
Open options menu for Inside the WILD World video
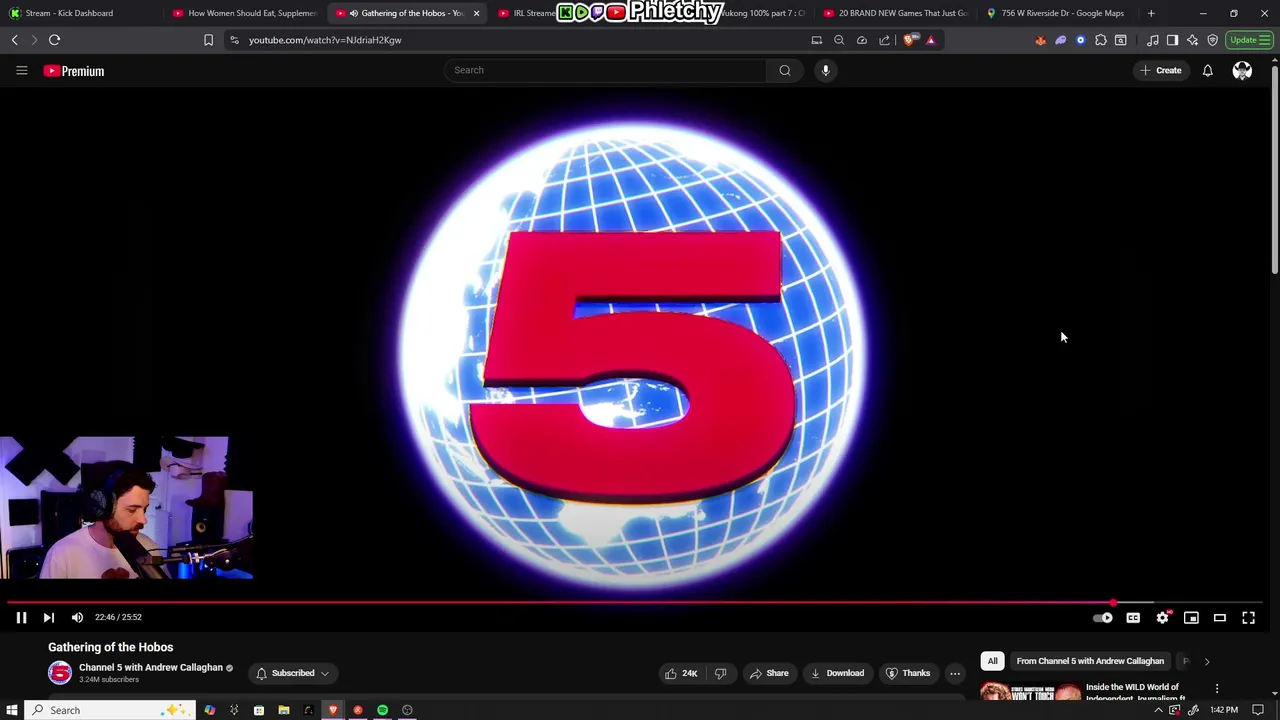(1217, 689)
